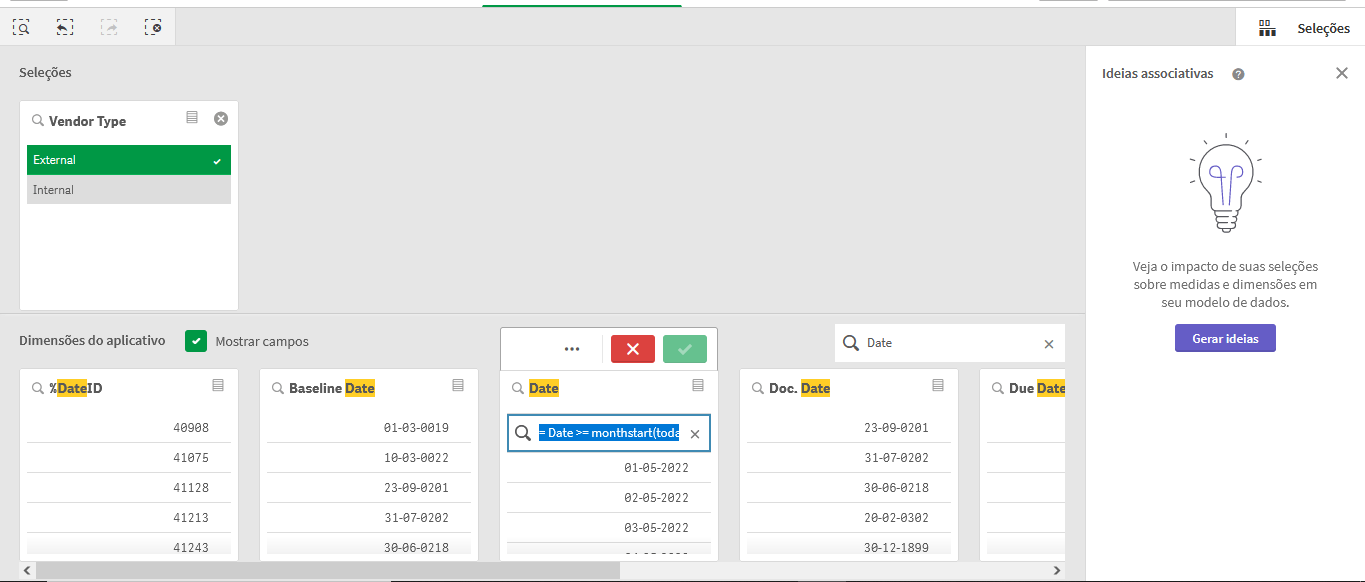Confirm the Date search with the green checkmark
1365x582 pixels.
[x=684, y=348]
